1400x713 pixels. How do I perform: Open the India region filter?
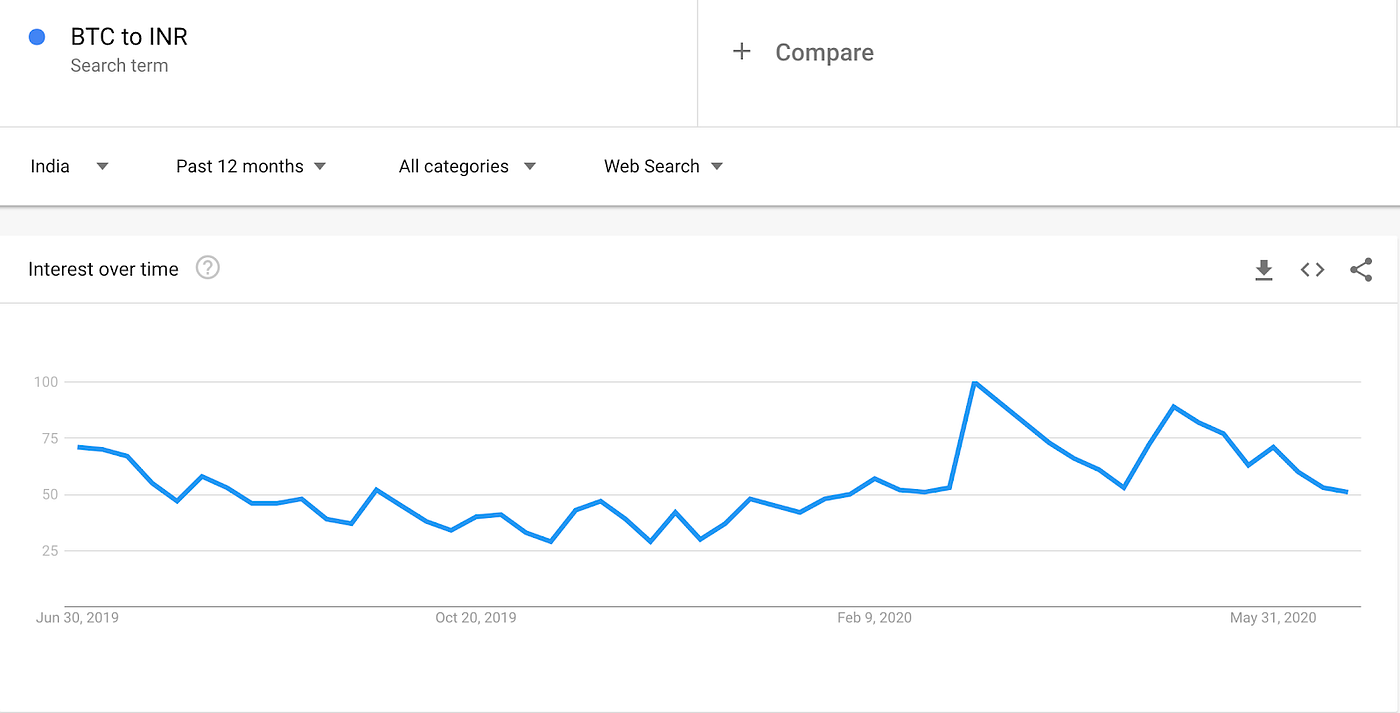[x=50, y=166]
